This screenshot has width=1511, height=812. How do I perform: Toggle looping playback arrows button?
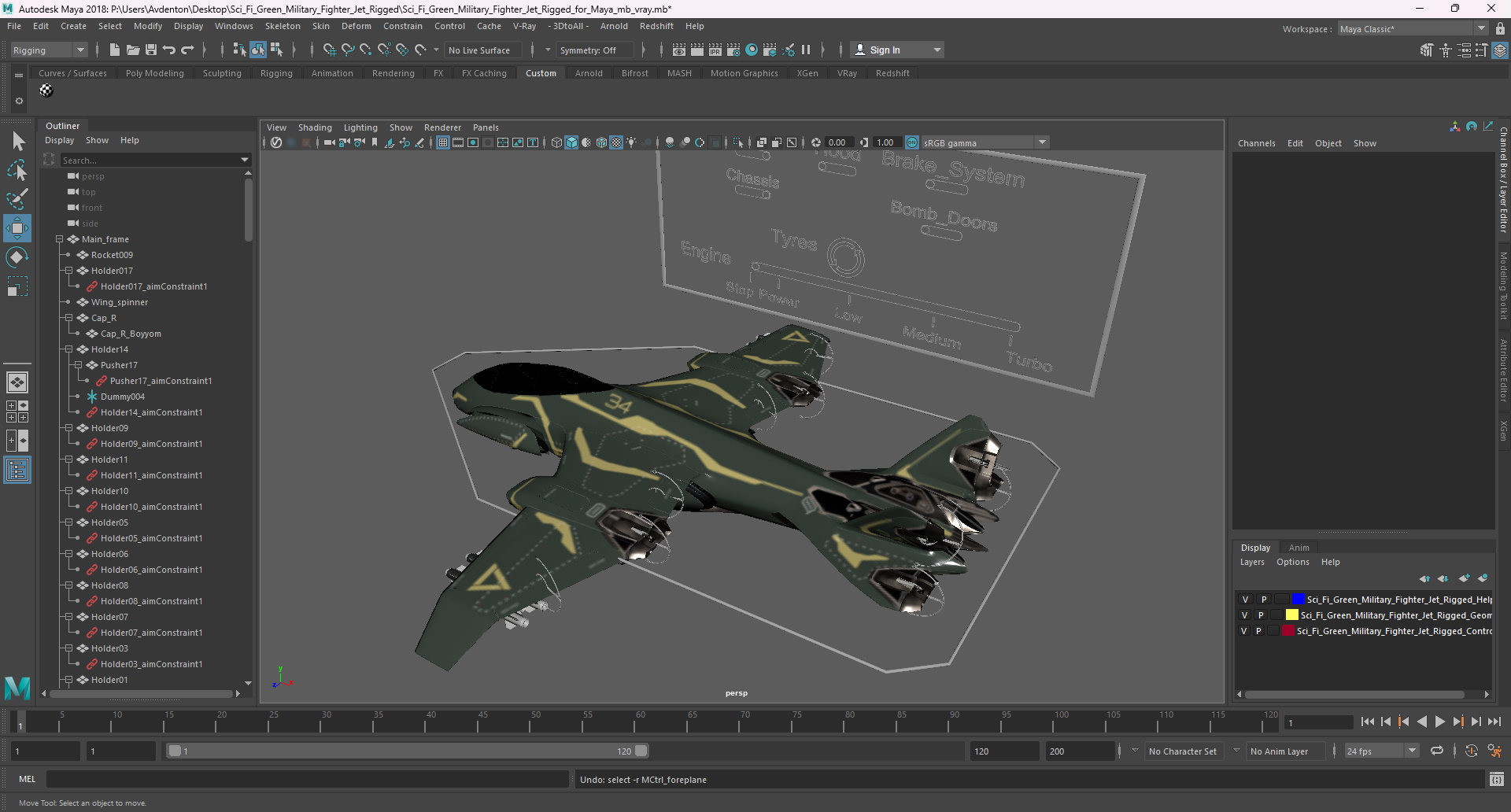[1437, 751]
